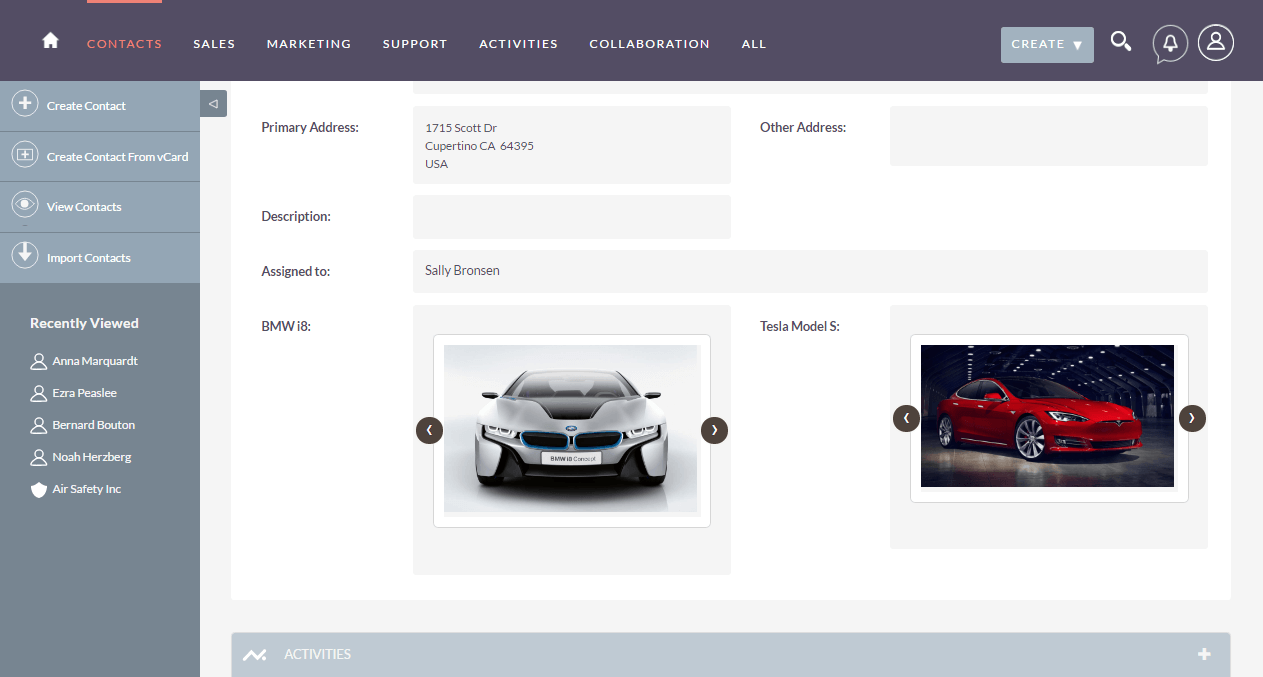Click Create Contact From vCard link
Image resolution: width=1263 pixels, height=677 pixels.
point(117,157)
